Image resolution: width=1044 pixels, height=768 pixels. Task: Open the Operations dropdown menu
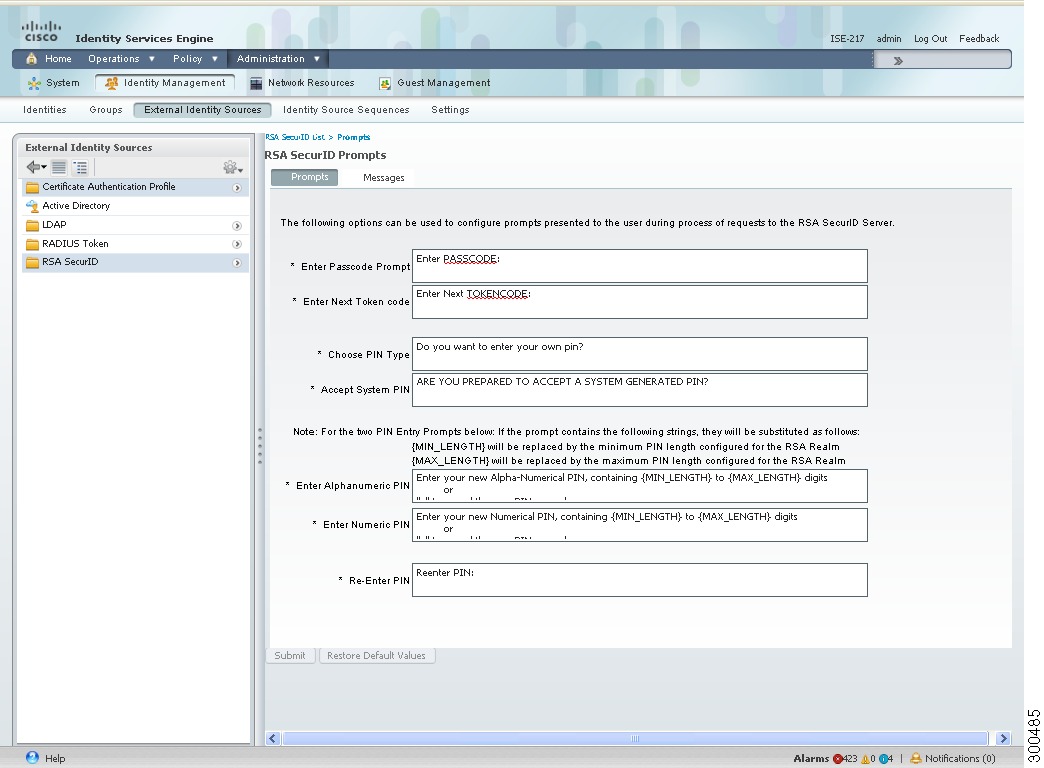click(121, 59)
